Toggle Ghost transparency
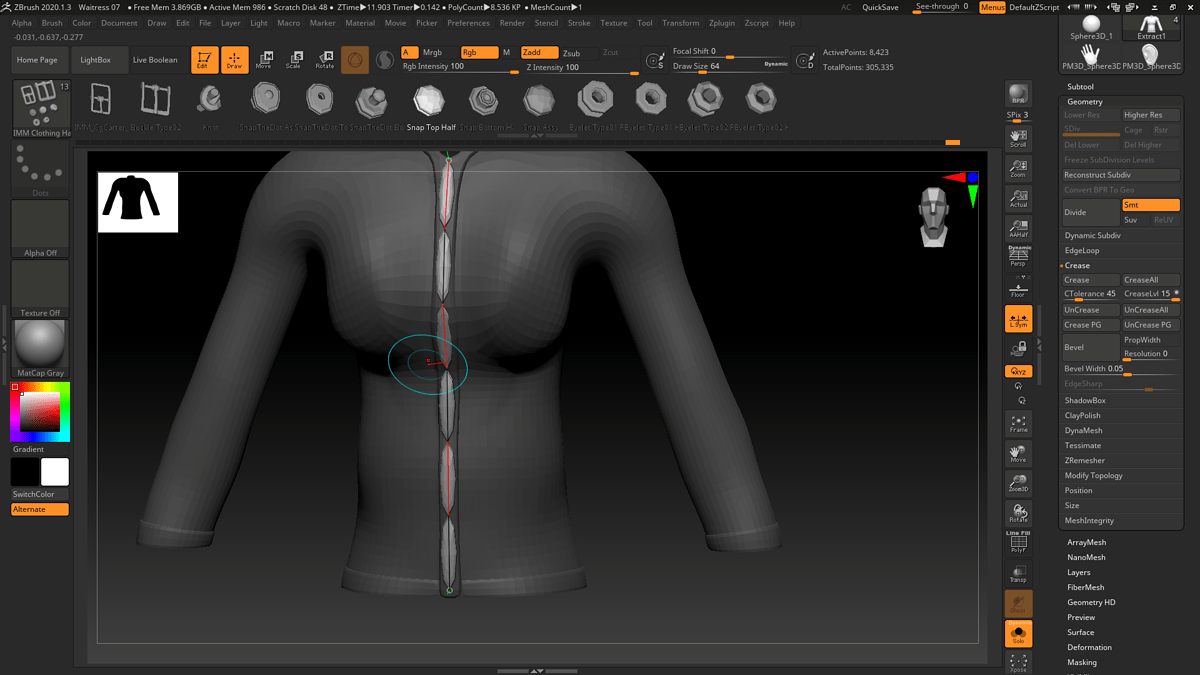1200x675 pixels. [x=1018, y=603]
